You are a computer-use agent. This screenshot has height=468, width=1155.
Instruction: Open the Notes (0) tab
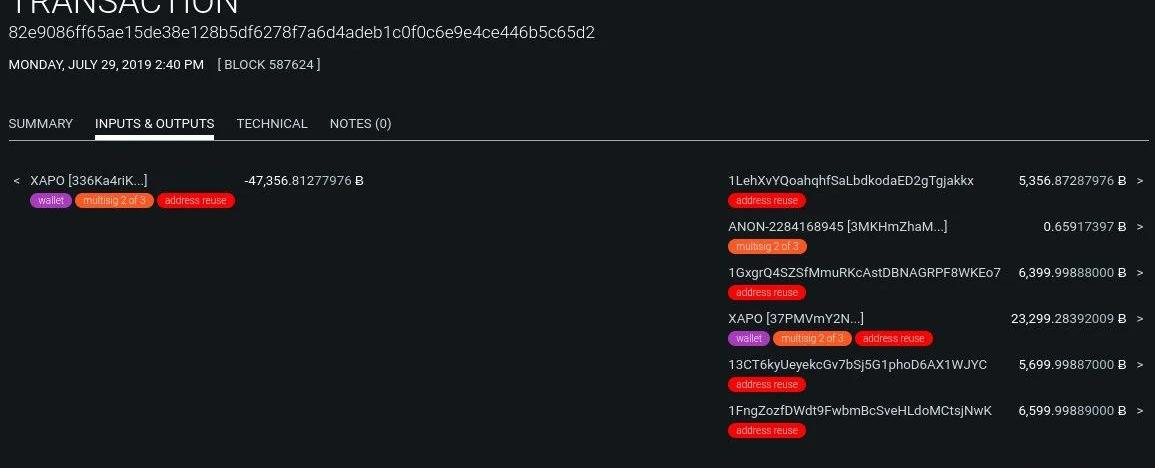[x=360, y=124]
